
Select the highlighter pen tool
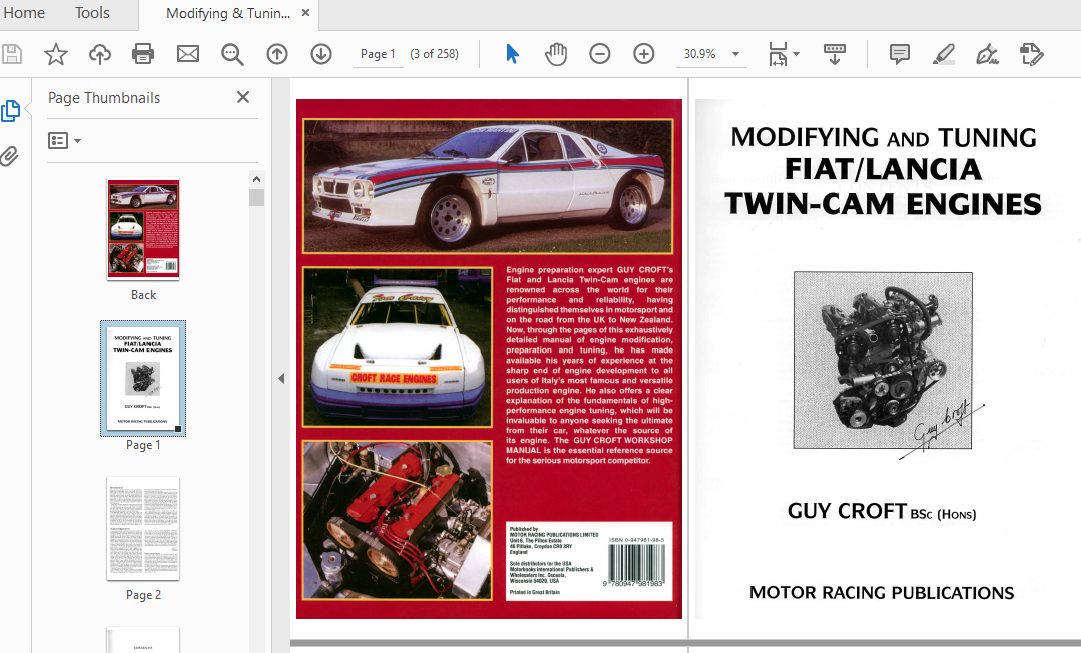tap(944, 54)
